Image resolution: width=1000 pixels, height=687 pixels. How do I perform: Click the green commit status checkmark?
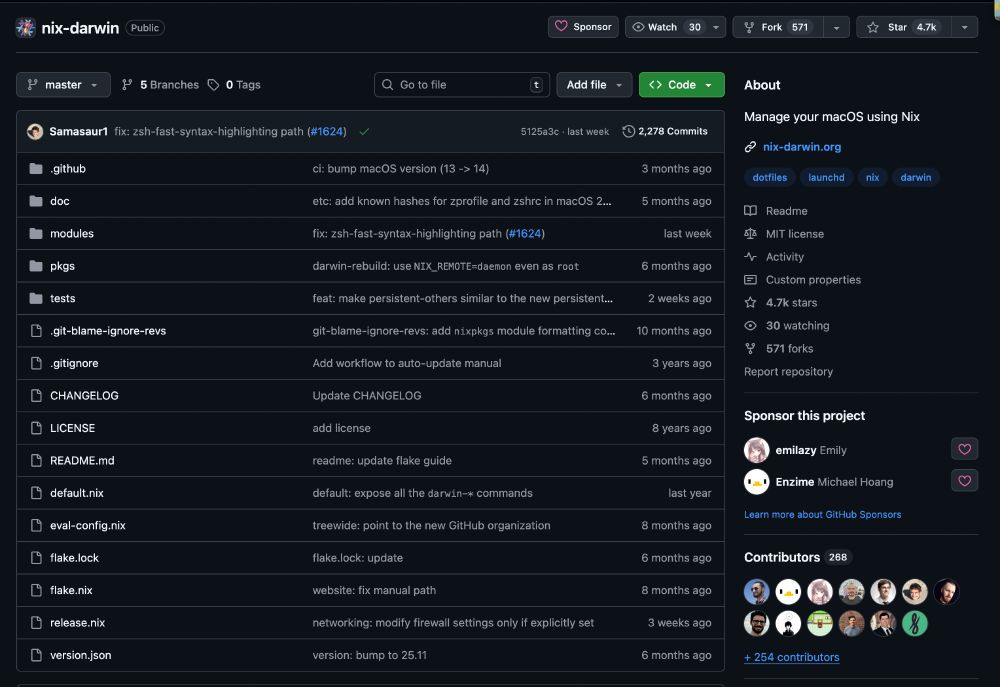pos(364,131)
